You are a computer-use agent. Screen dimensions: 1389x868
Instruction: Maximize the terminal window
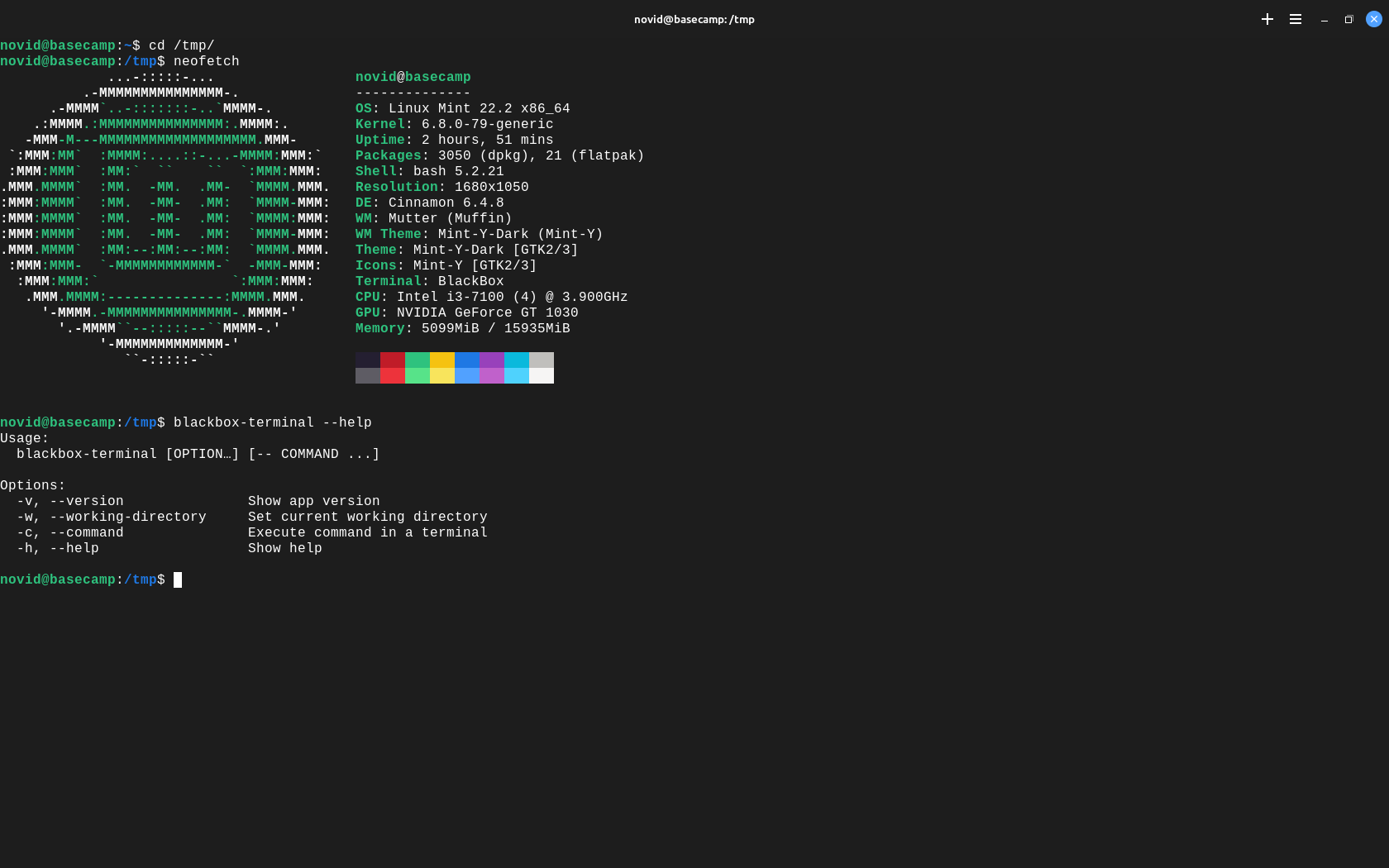(x=1348, y=19)
